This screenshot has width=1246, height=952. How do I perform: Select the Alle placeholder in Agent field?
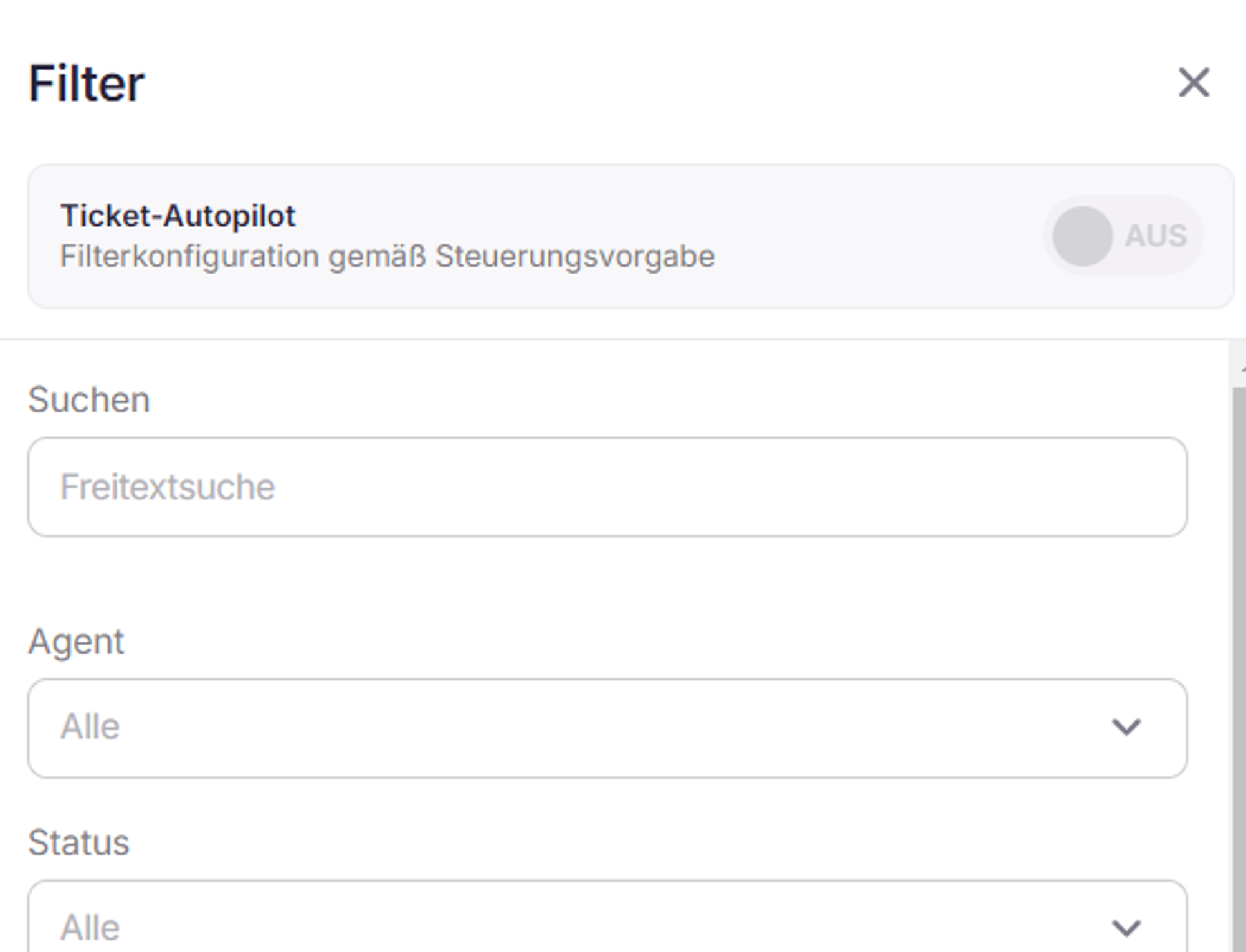point(90,726)
